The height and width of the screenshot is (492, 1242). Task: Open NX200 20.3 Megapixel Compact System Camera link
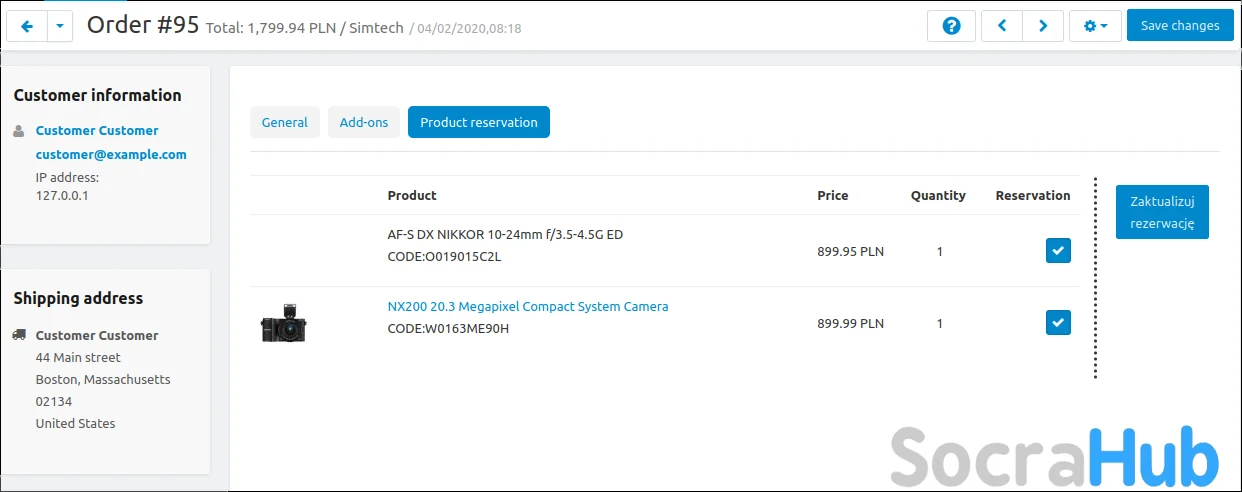point(527,307)
